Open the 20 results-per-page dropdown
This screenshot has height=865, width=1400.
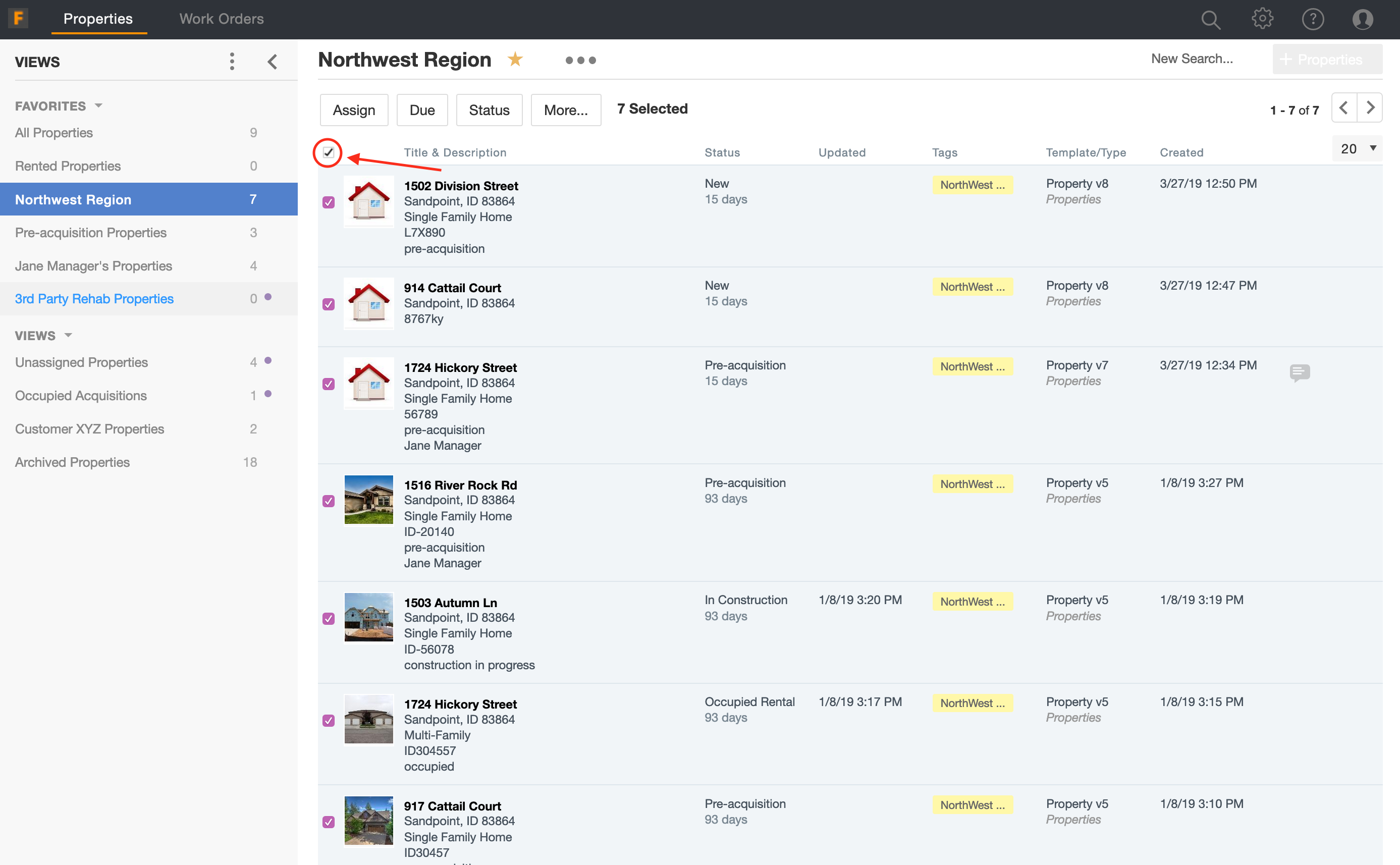(1357, 148)
